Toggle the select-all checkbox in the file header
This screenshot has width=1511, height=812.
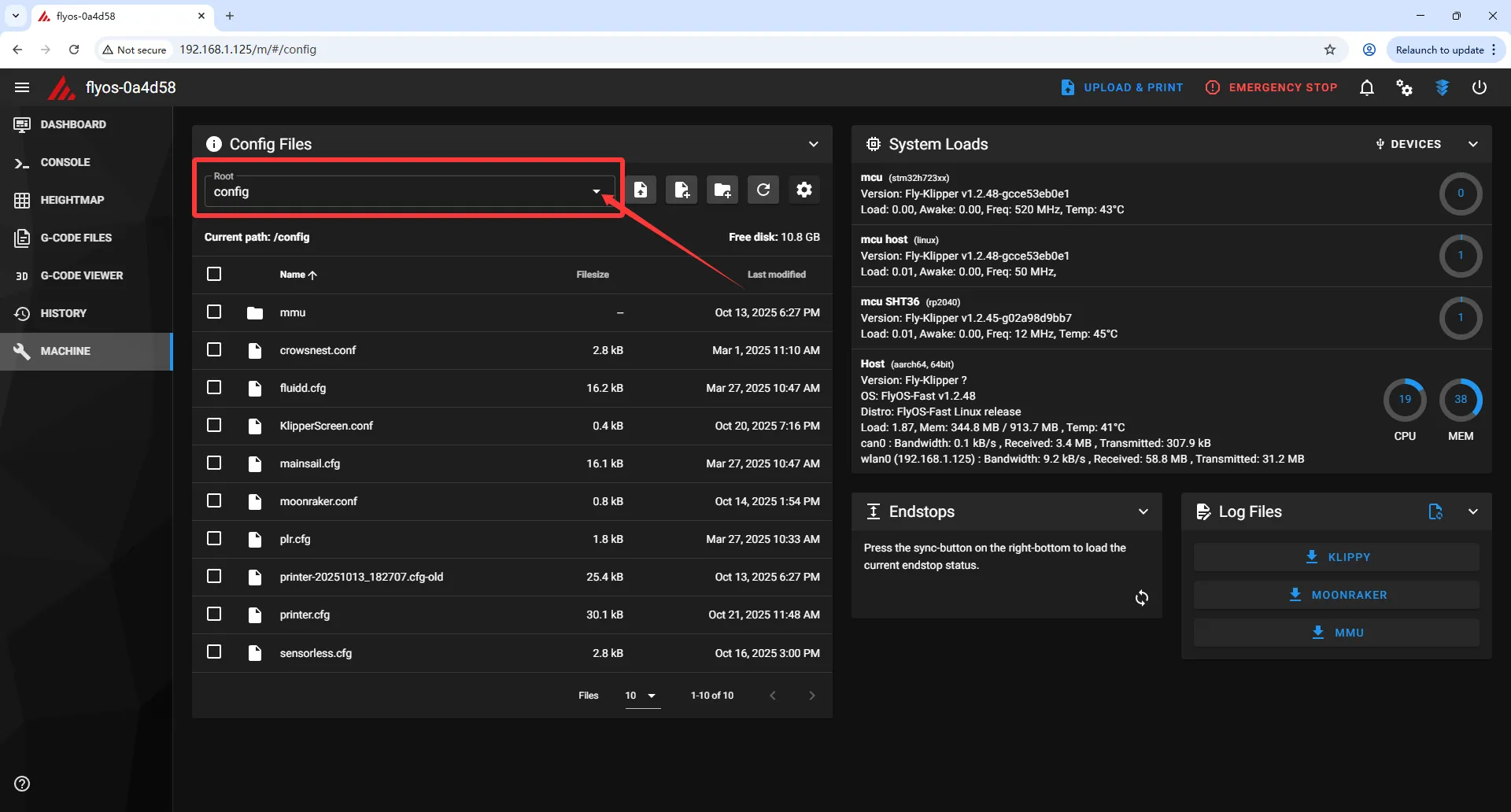[214, 274]
